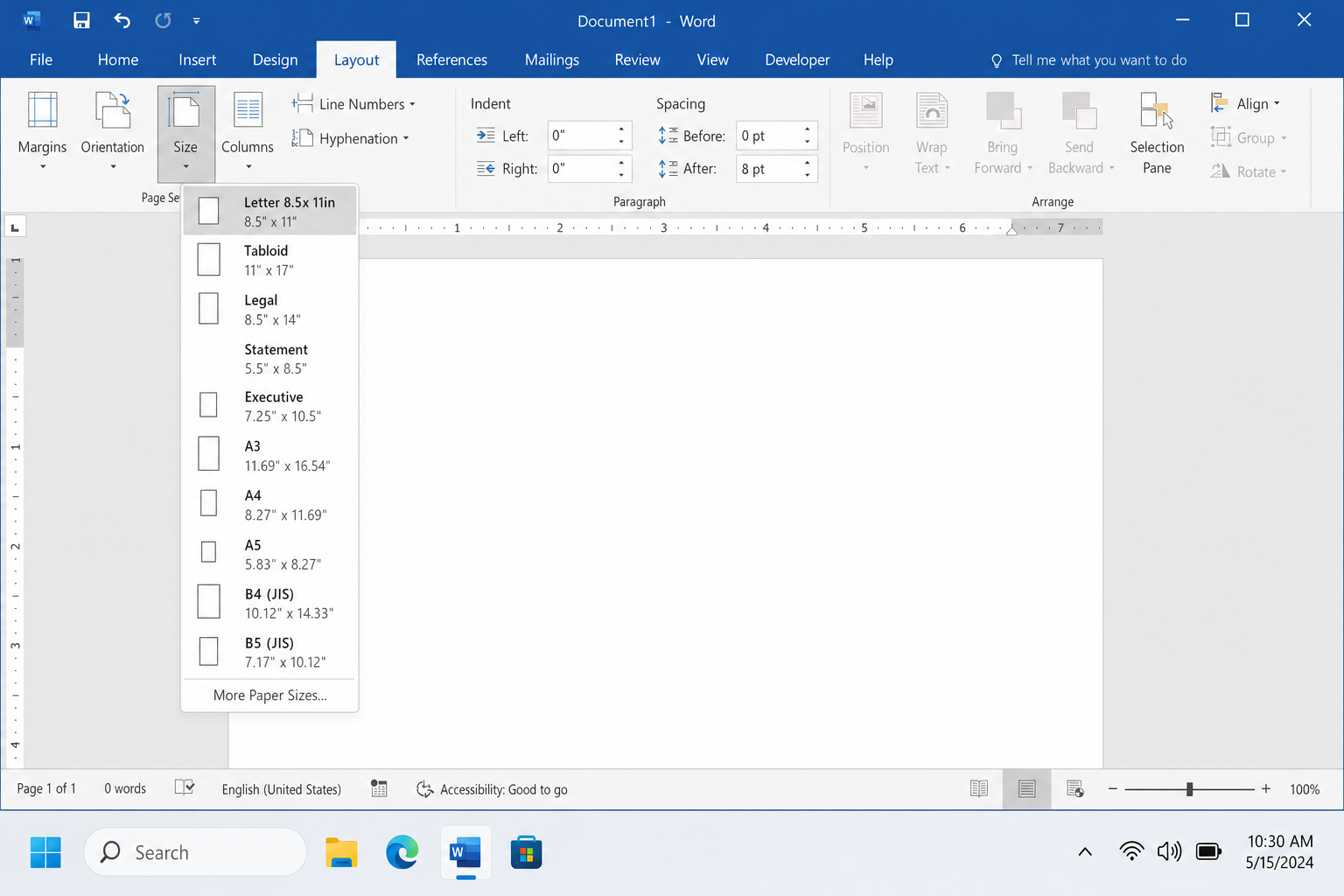Choose B5 (JIS) paper size

(x=269, y=652)
